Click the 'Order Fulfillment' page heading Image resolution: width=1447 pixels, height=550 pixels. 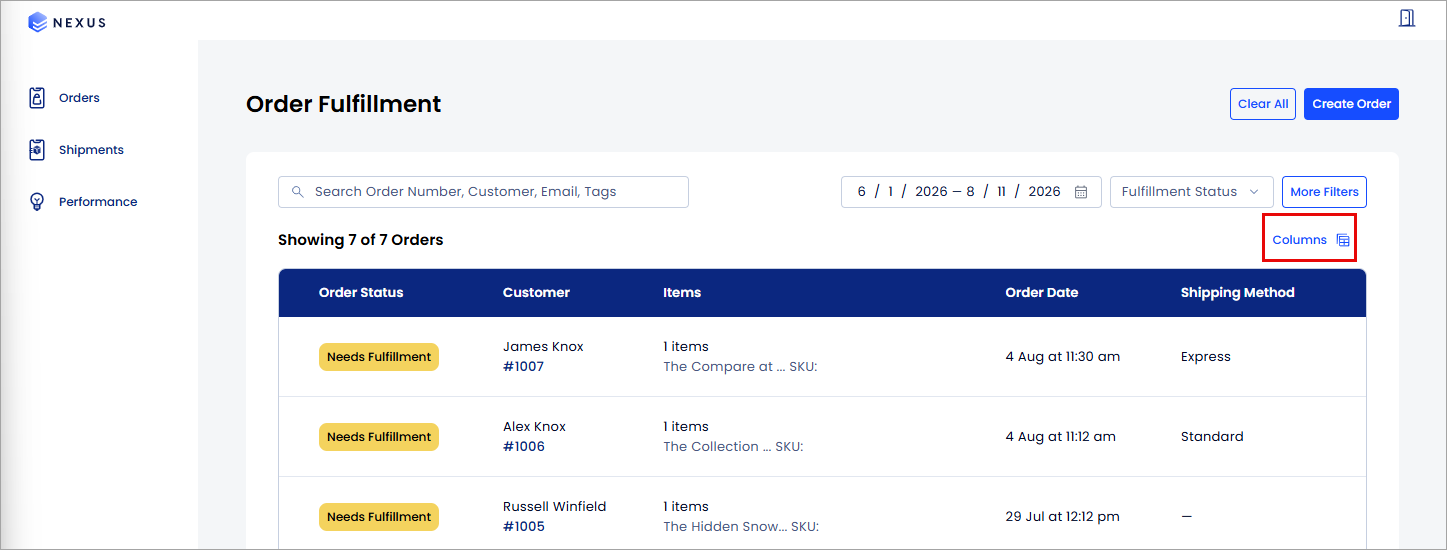pos(343,104)
